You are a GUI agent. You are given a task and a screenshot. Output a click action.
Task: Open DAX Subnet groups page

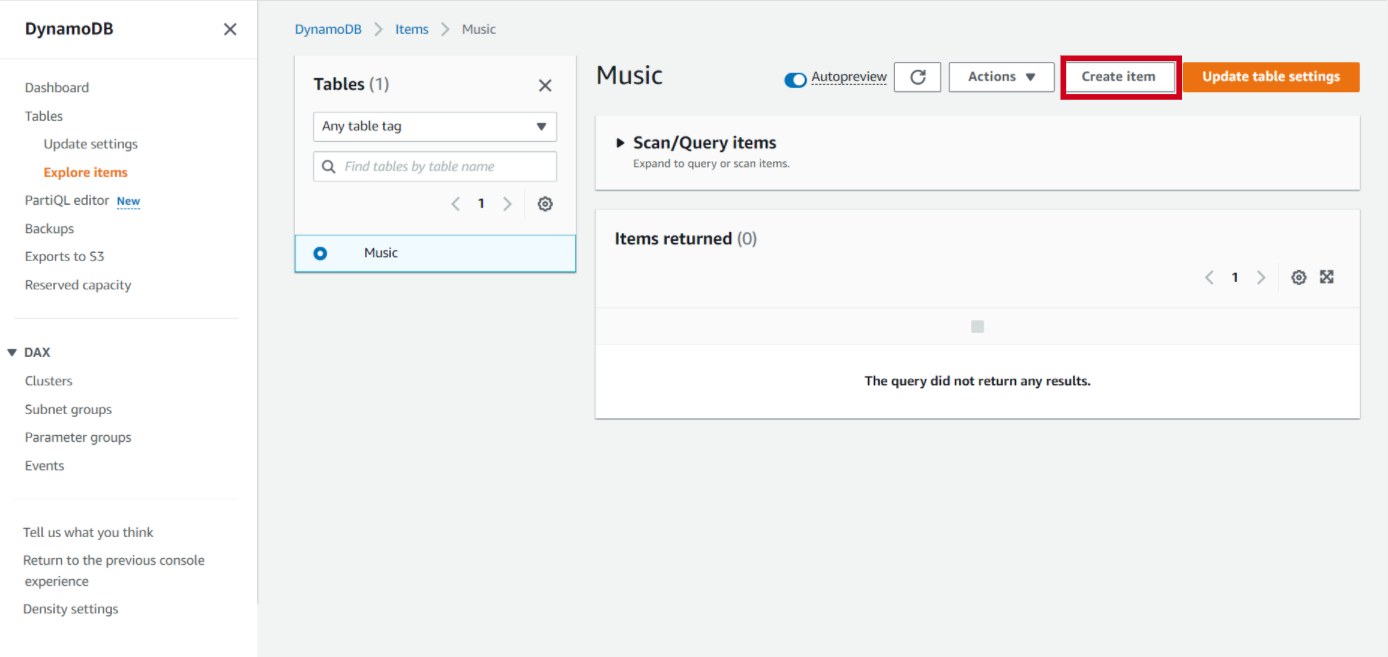point(69,410)
